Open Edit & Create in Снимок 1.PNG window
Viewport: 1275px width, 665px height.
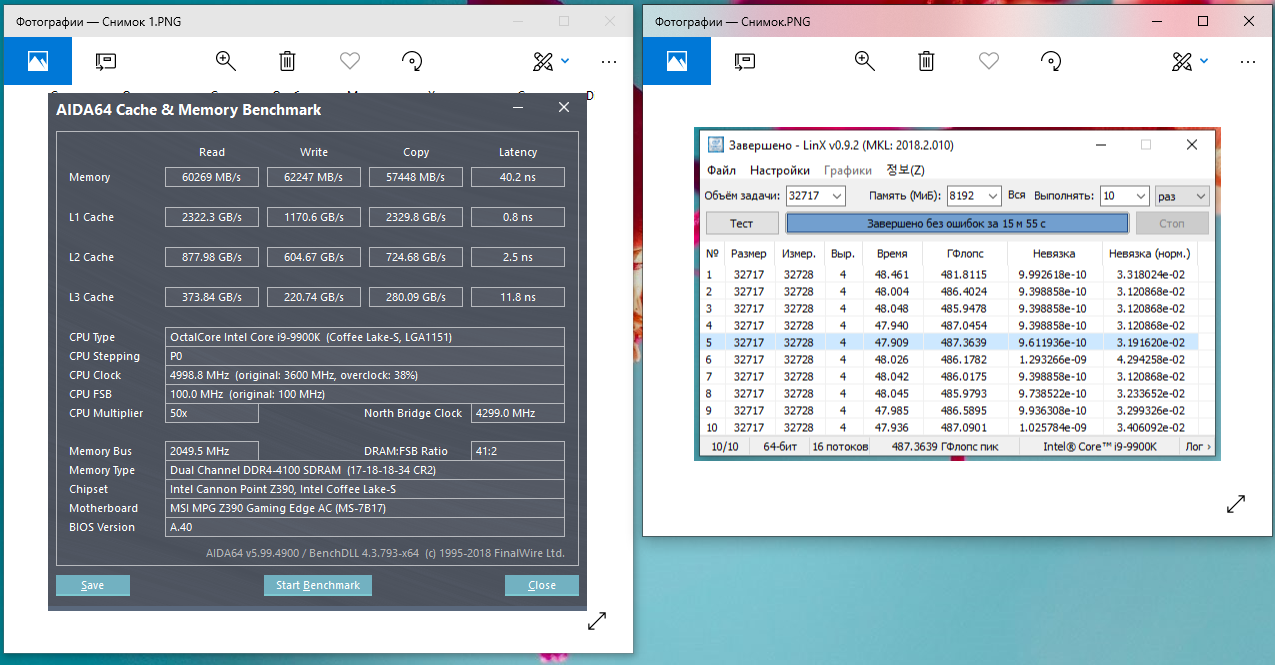551,61
